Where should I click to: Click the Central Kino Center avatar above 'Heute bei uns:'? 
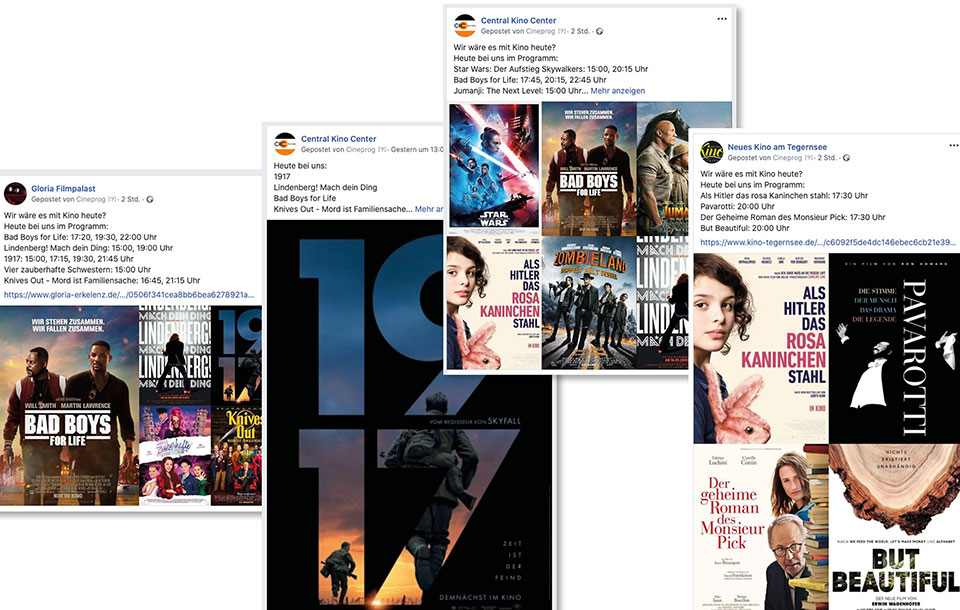tap(285, 144)
